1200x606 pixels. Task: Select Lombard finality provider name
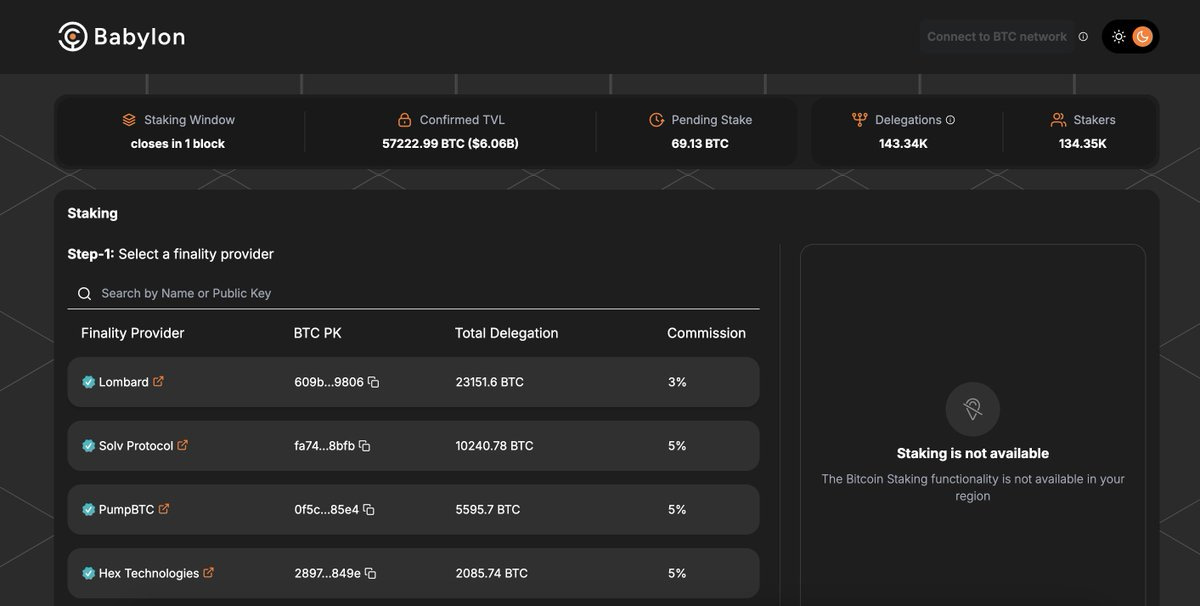124,382
